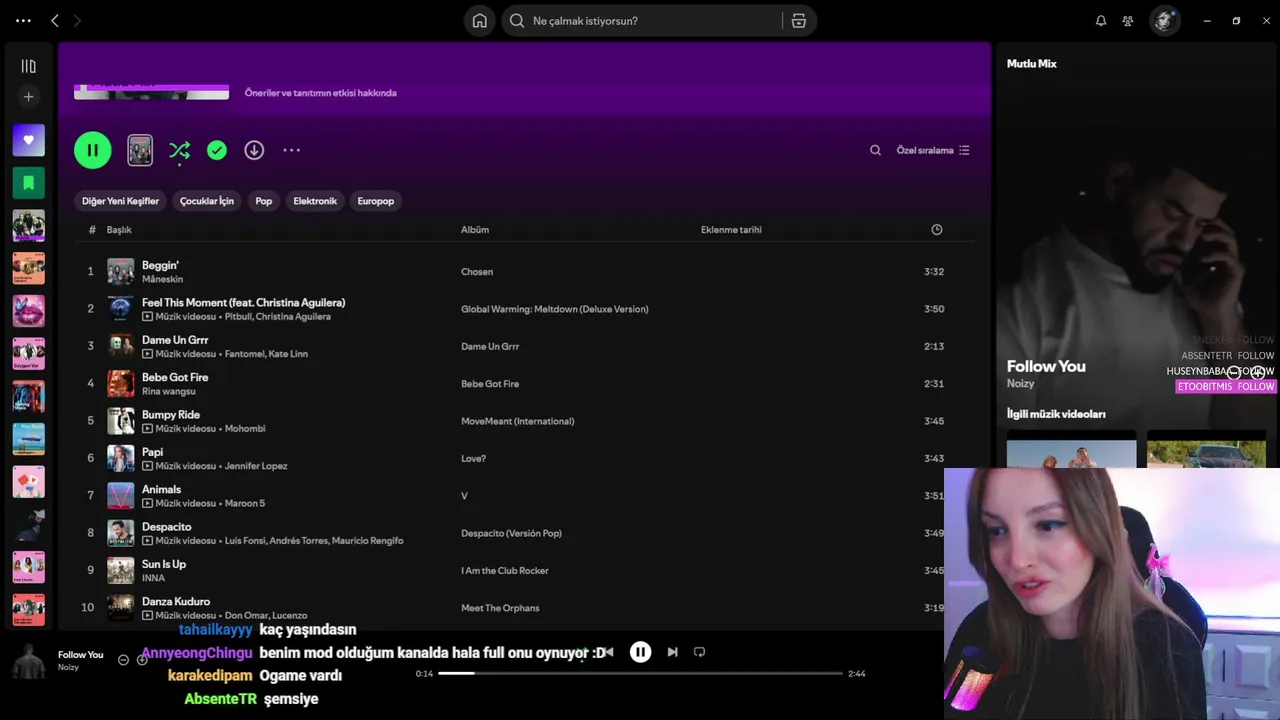Select the 'Diğer Yeni Keşifler' filter chip
The image size is (1280, 720).
pyautogui.click(x=120, y=201)
